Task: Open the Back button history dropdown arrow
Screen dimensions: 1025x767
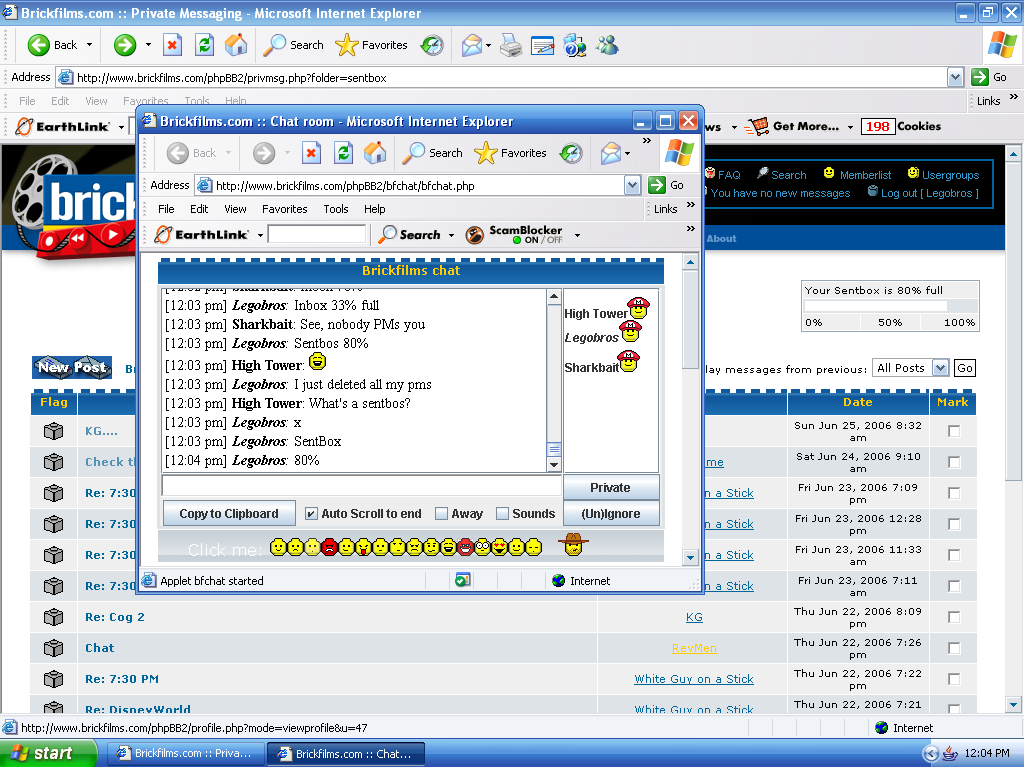Action: click(89, 45)
